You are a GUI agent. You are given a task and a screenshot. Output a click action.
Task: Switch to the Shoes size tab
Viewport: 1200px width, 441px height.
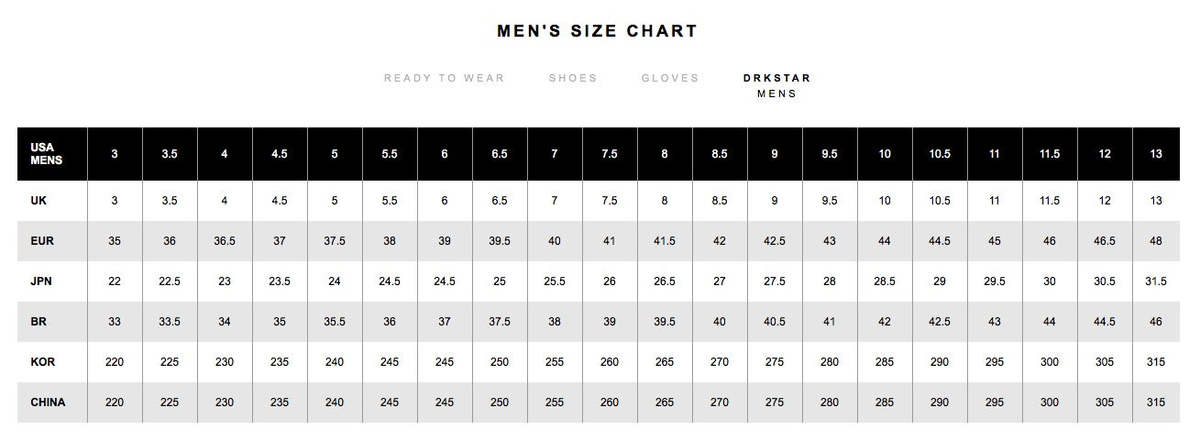[573, 78]
